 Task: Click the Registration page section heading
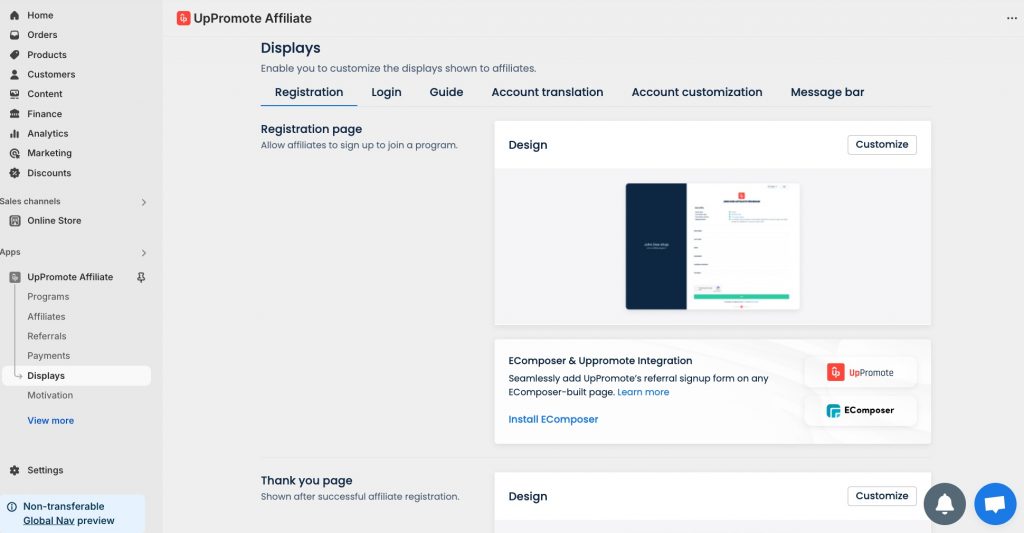pyautogui.click(x=312, y=129)
